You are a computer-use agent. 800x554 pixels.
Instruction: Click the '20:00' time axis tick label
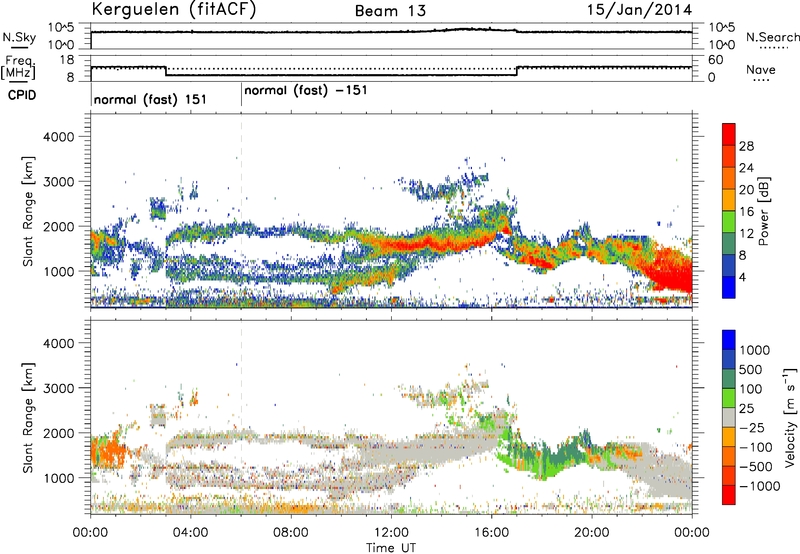591,533
